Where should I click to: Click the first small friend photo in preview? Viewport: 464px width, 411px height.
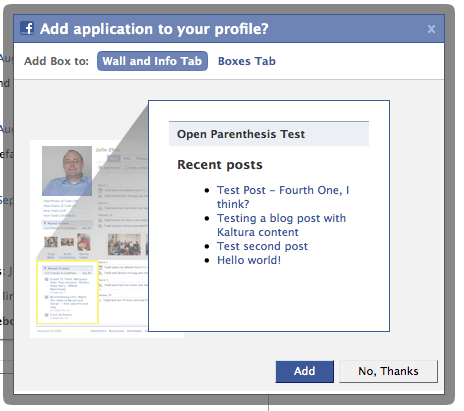pos(51,242)
